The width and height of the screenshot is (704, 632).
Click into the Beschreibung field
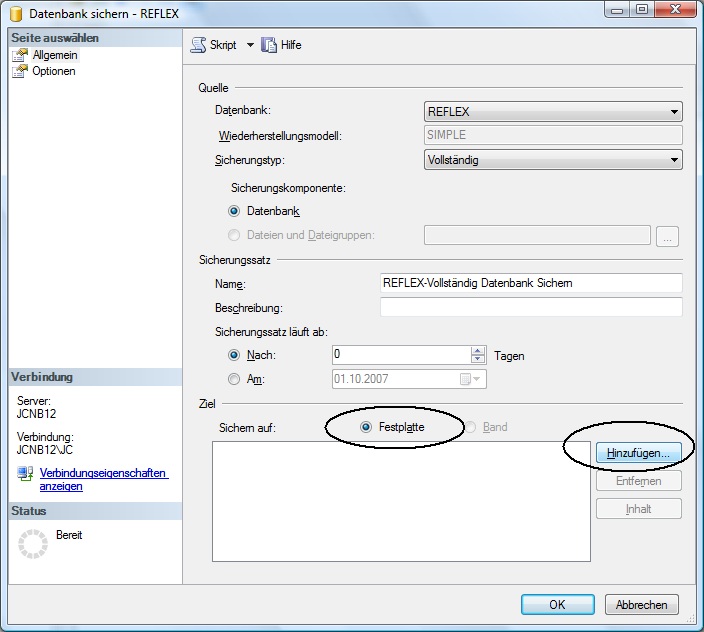[x=531, y=307]
